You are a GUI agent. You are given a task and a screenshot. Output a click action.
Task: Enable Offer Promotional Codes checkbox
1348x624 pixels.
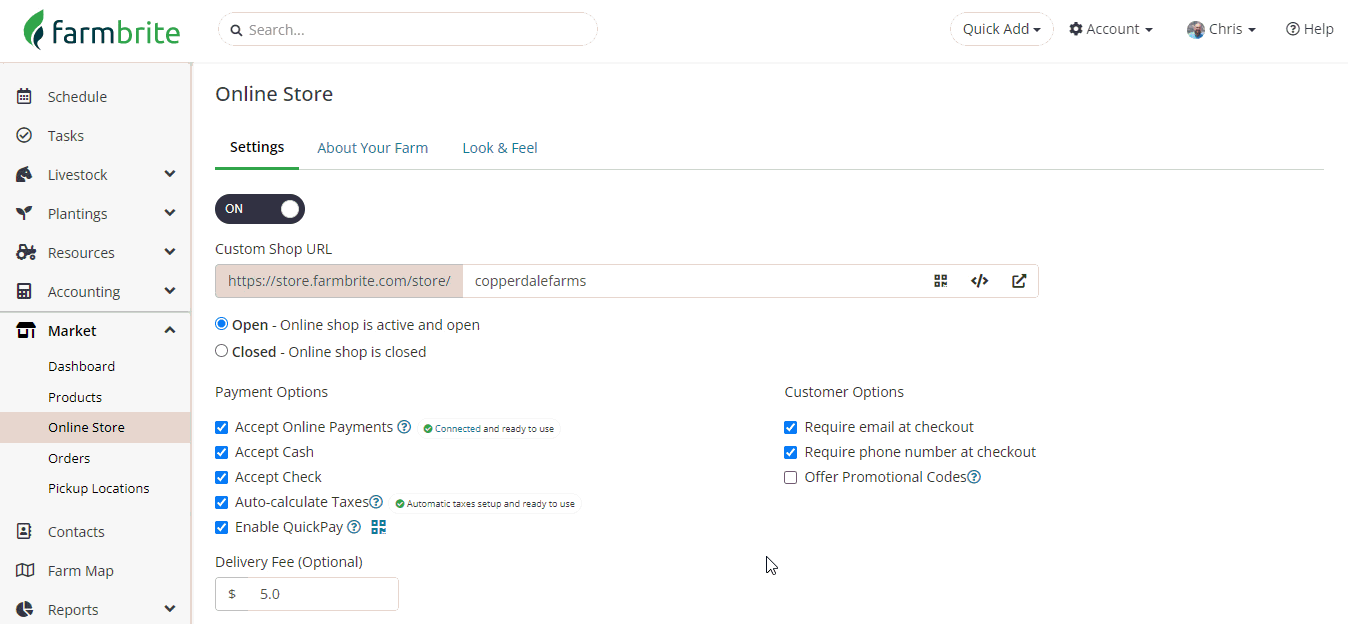[x=790, y=478]
